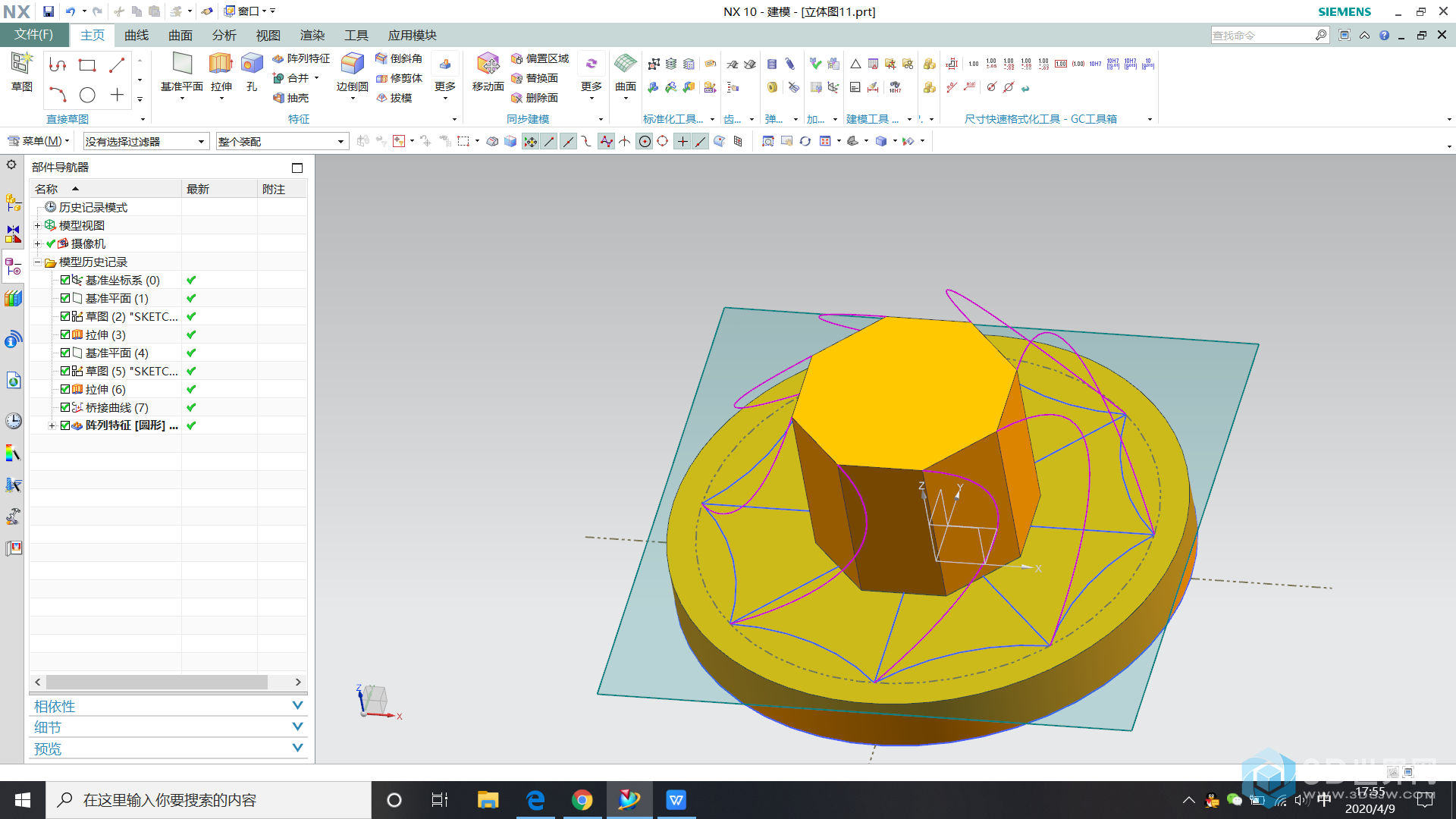Click the 边倒圆 edge blend tool
The image size is (1456, 819).
pos(352,72)
